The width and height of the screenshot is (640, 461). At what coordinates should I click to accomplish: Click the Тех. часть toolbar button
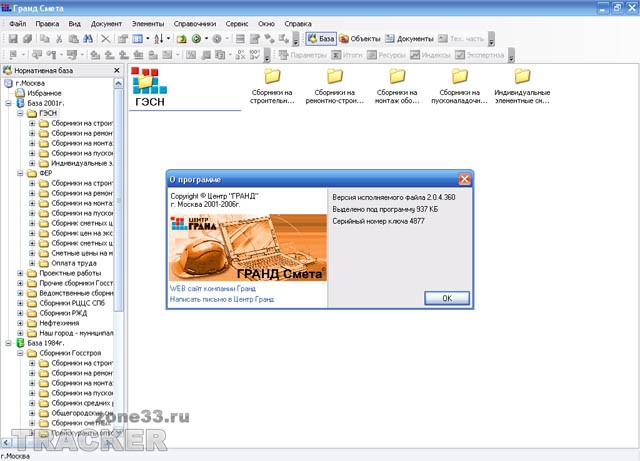(461, 39)
